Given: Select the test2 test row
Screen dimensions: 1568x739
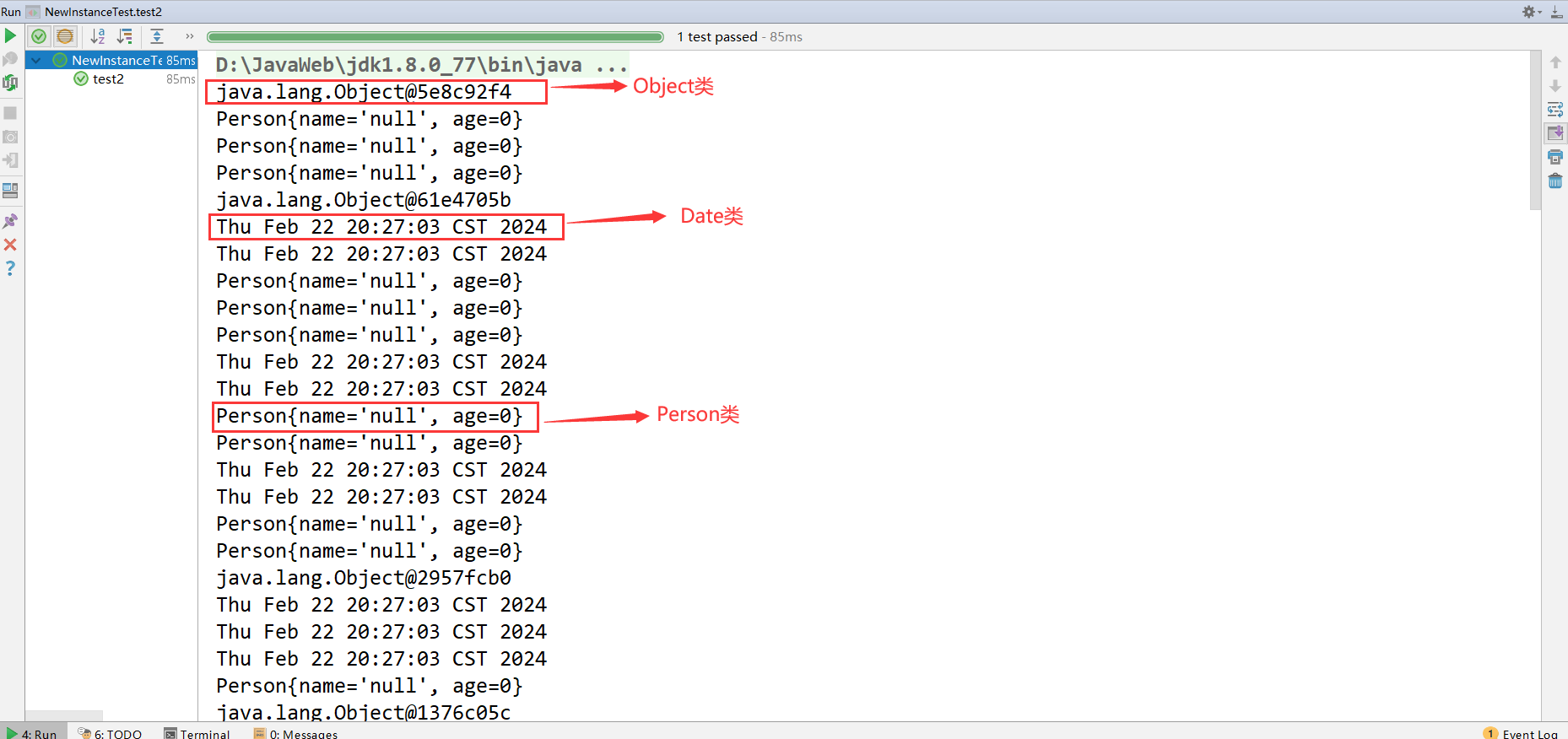Looking at the screenshot, I should (x=111, y=78).
